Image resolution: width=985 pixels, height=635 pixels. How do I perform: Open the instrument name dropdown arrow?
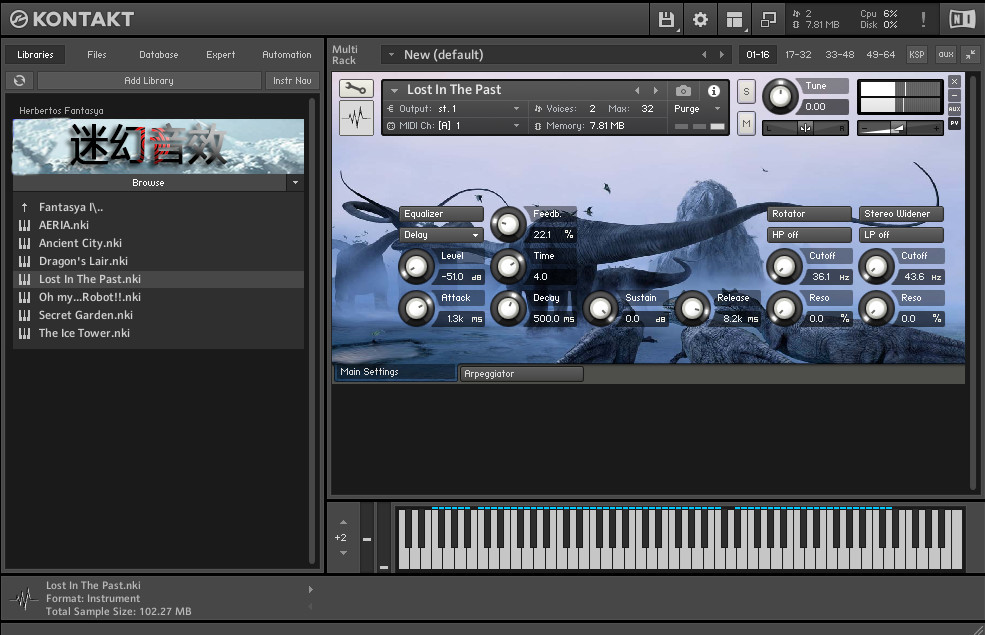[x=395, y=90]
